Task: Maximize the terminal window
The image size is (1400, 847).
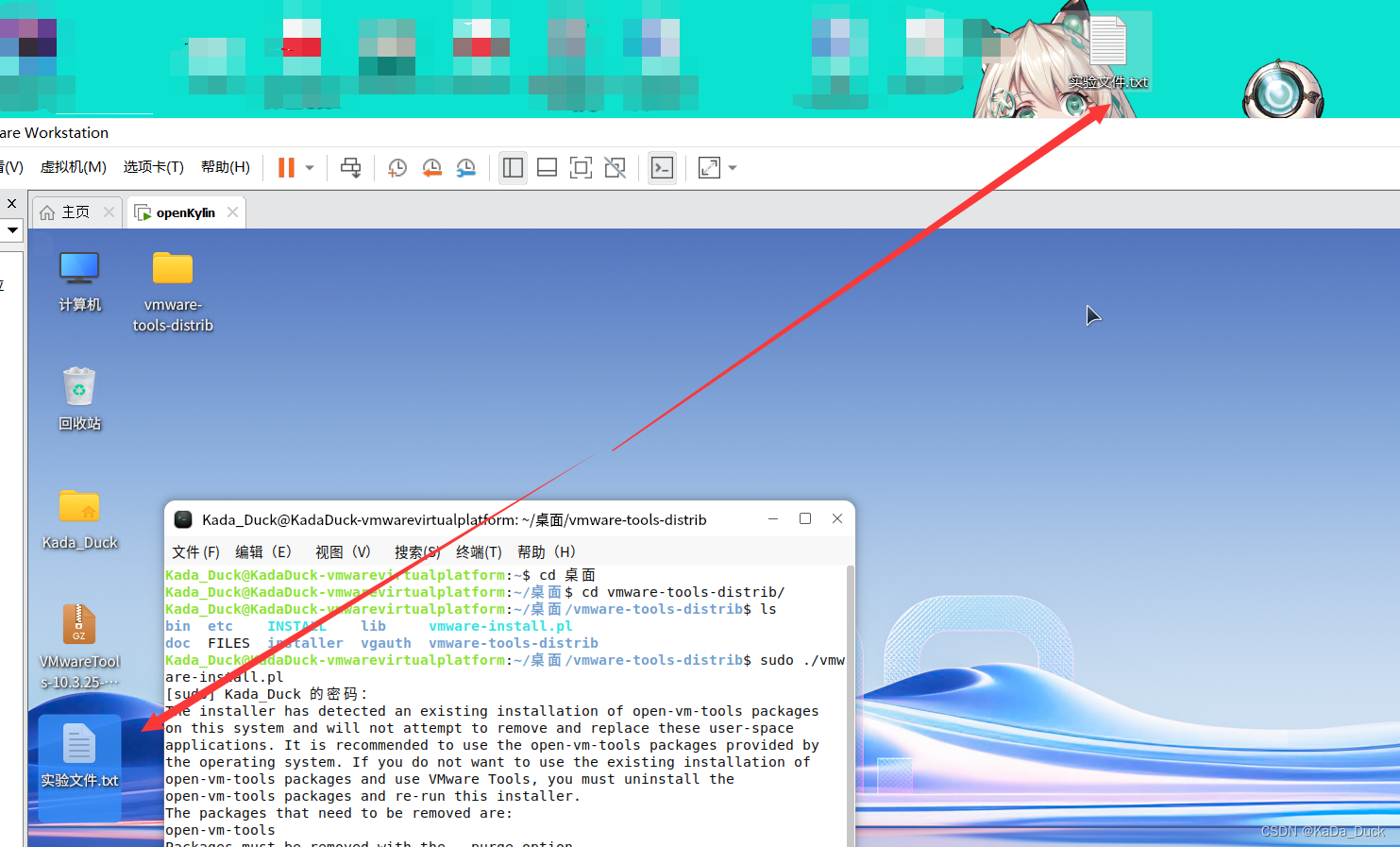Action: coord(805,518)
